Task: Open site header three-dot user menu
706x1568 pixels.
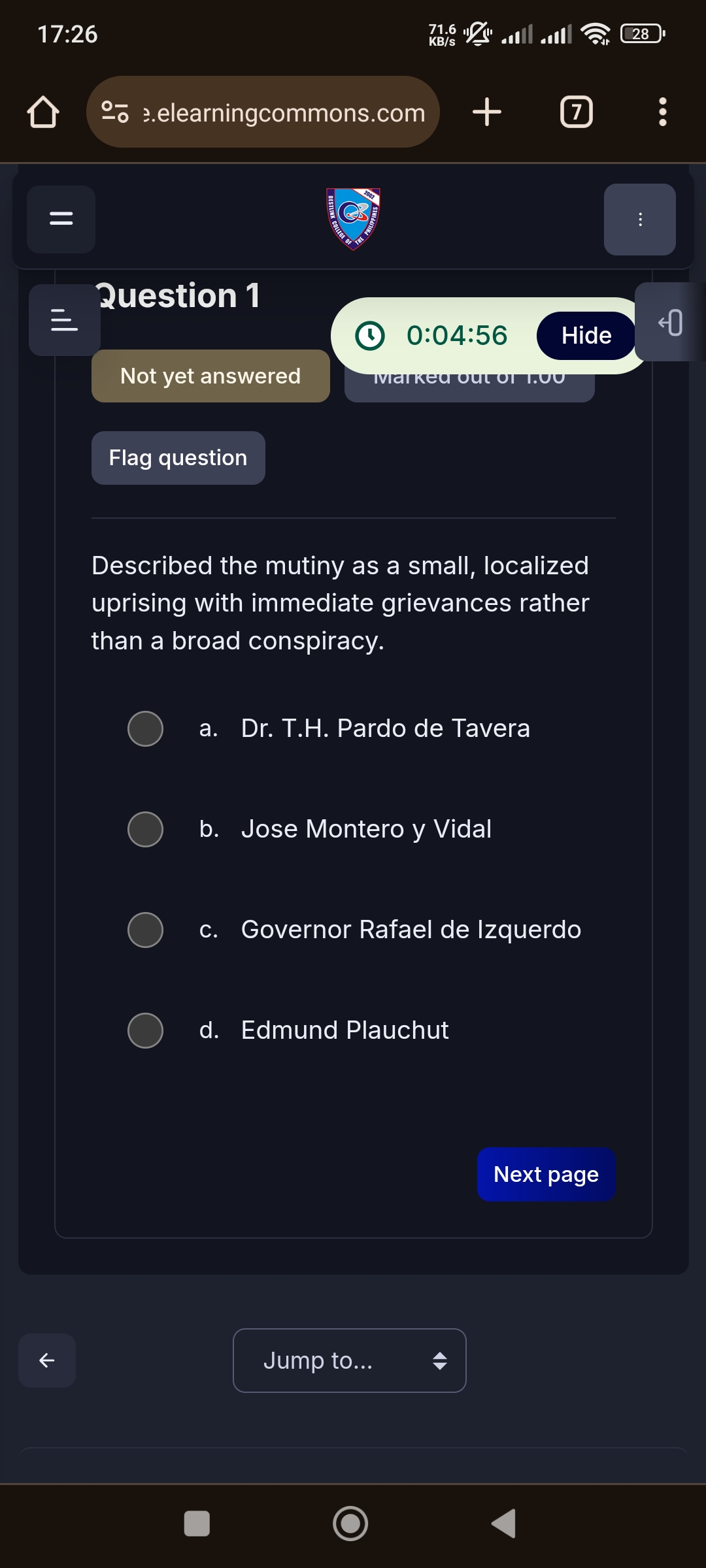Action: click(640, 220)
